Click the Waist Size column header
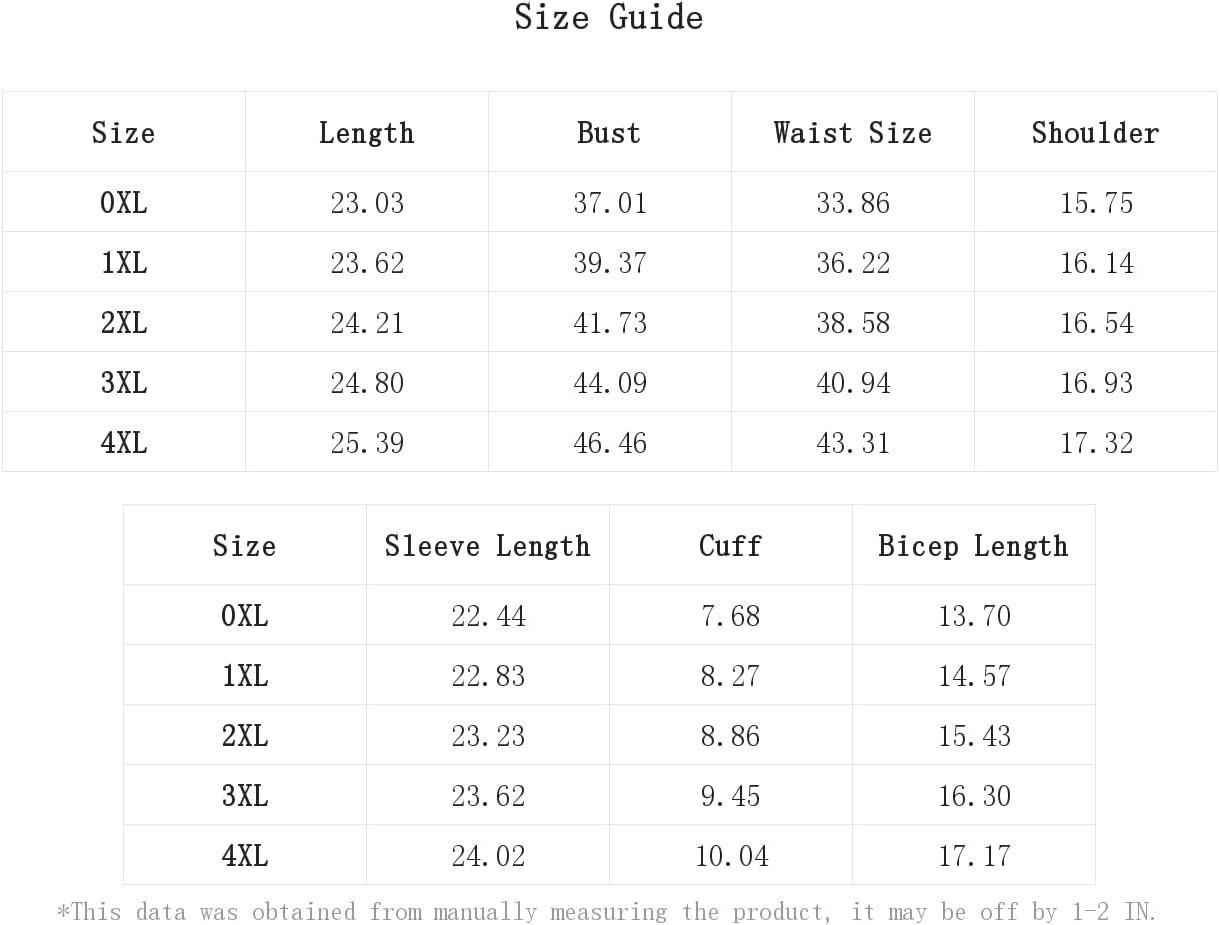 click(852, 133)
